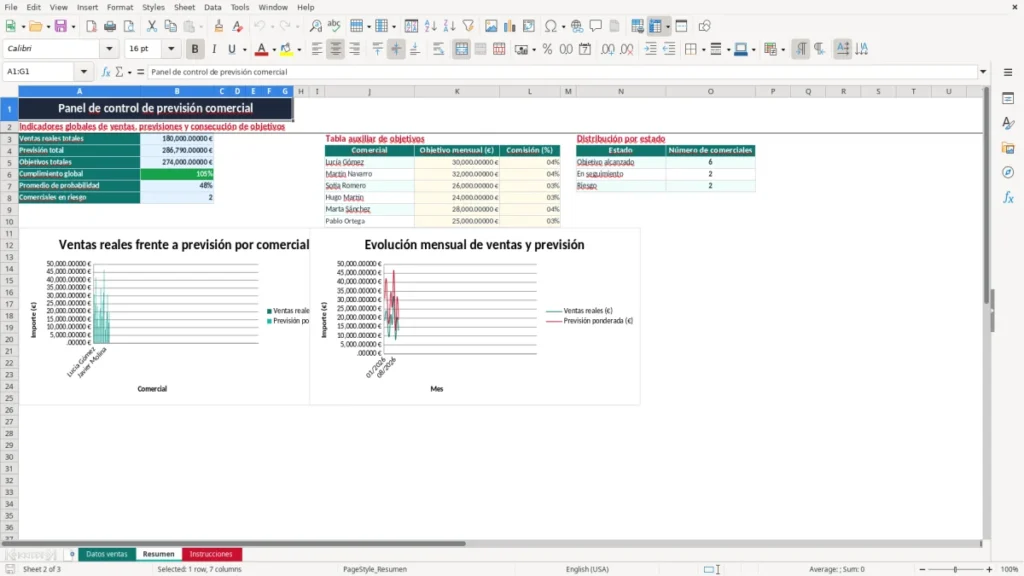Open the Function Wizard

pyautogui.click(x=106, y=72)
